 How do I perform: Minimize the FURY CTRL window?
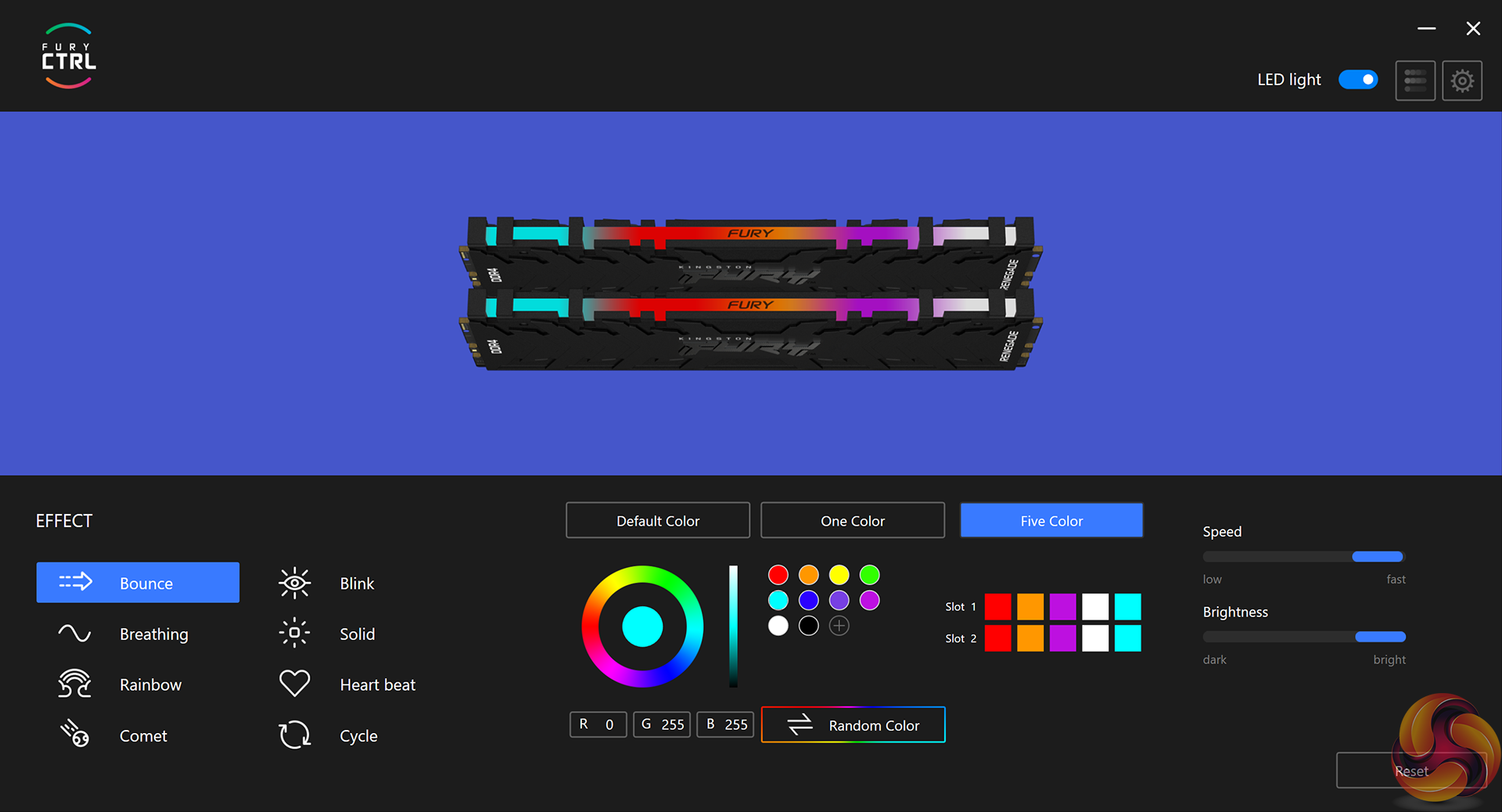1426,28
